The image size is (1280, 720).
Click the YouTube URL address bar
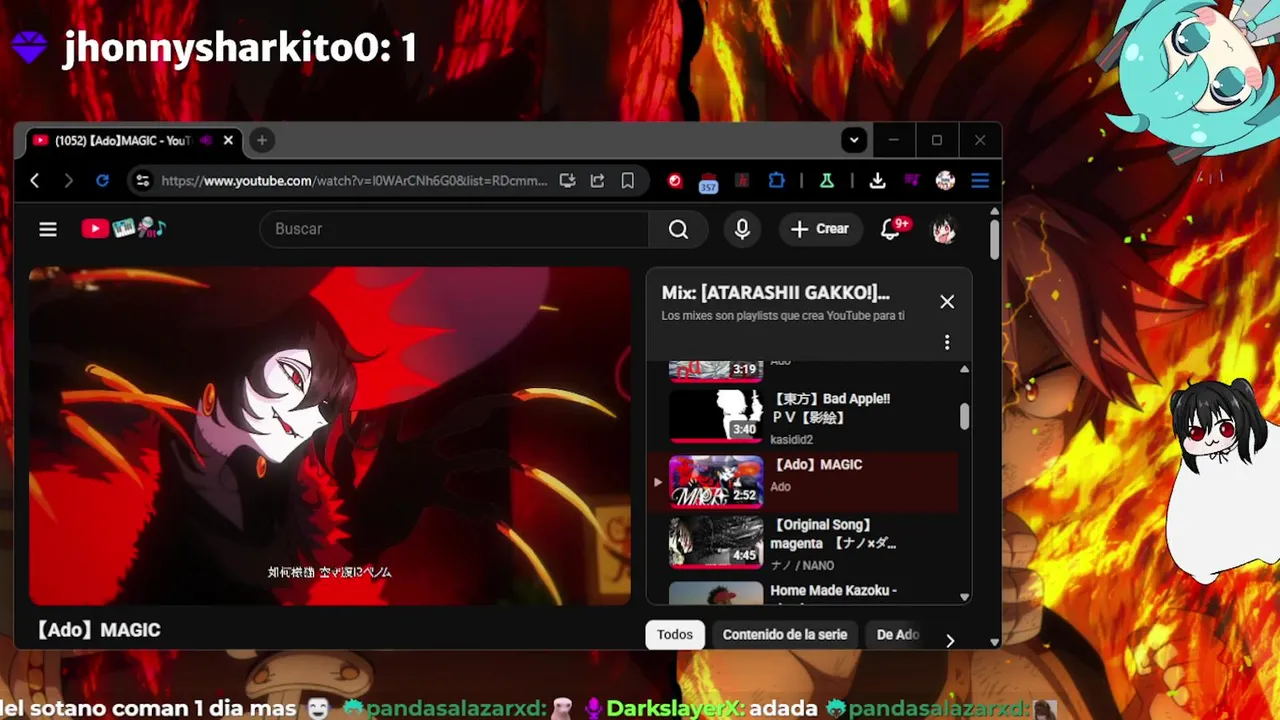pos(354,181)
